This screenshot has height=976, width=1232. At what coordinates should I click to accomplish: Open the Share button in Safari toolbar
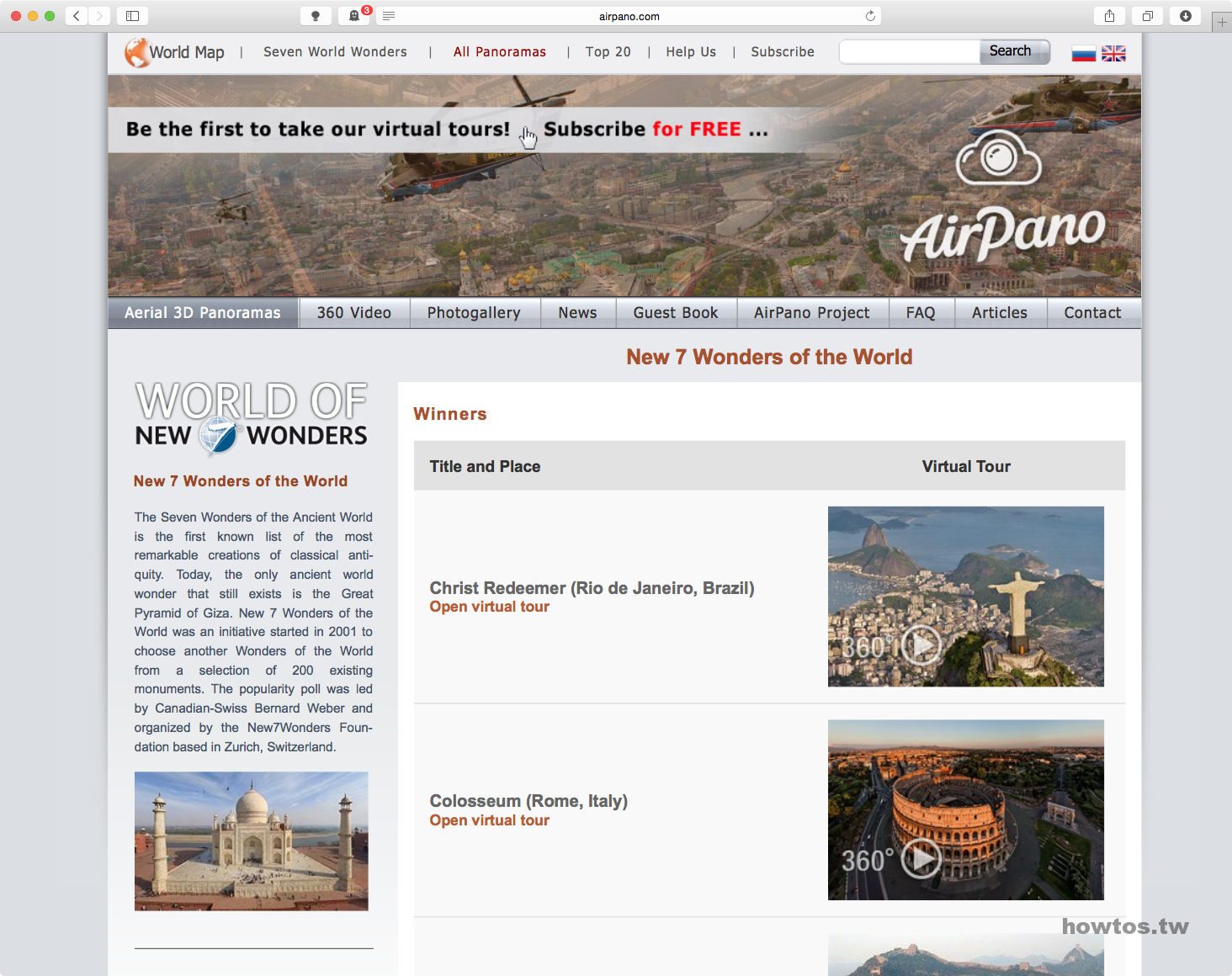point(1109,16)
